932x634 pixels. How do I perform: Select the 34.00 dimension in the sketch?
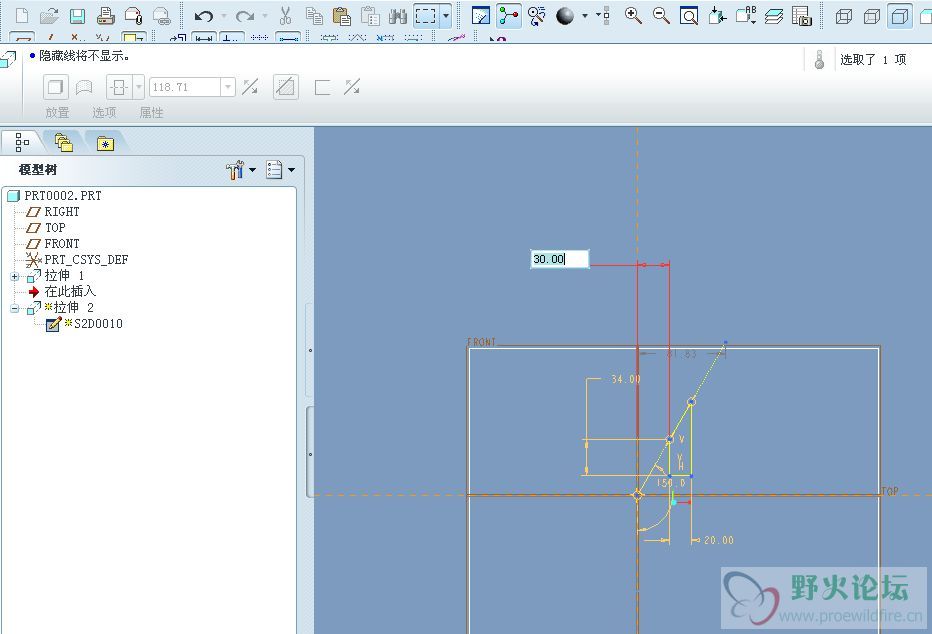626,378
